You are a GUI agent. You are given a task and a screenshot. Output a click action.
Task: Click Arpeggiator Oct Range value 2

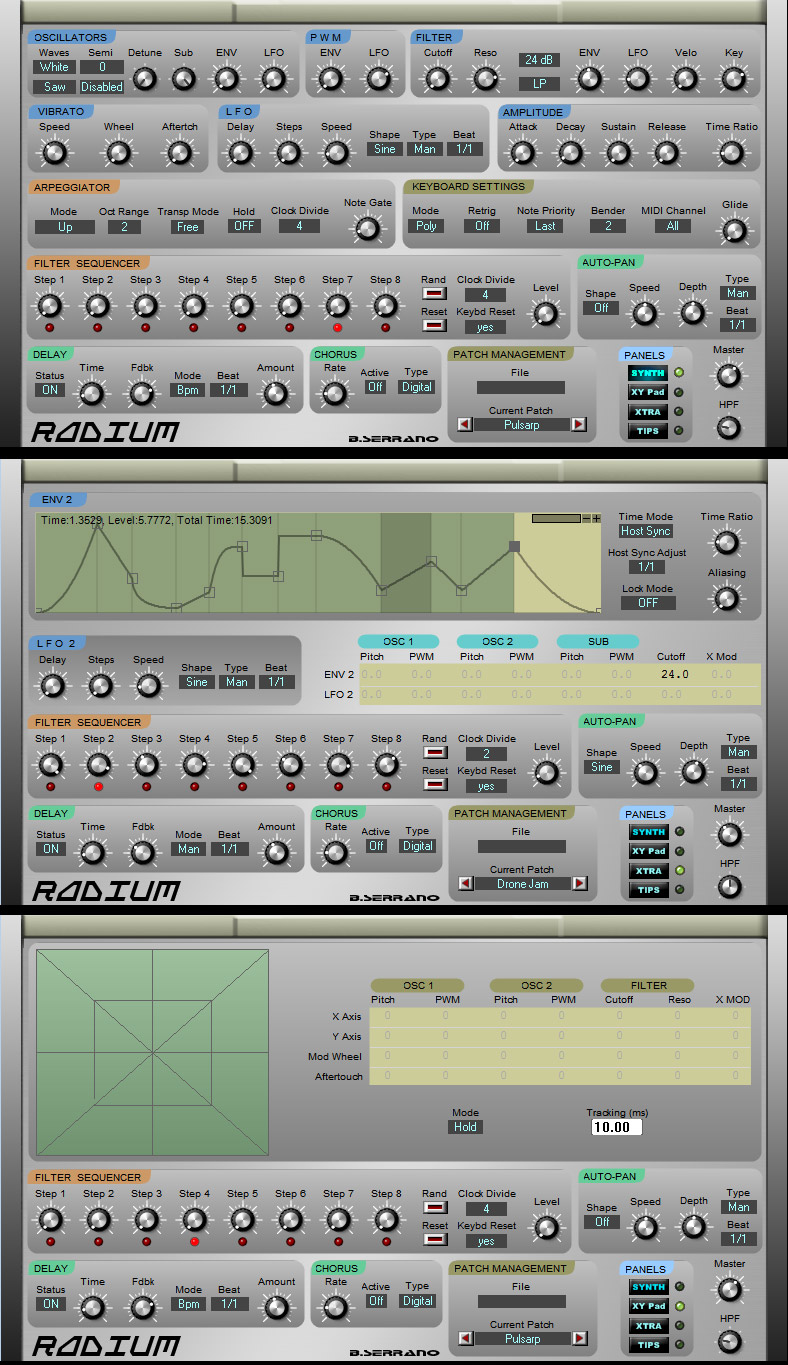(x=125, y=227)
